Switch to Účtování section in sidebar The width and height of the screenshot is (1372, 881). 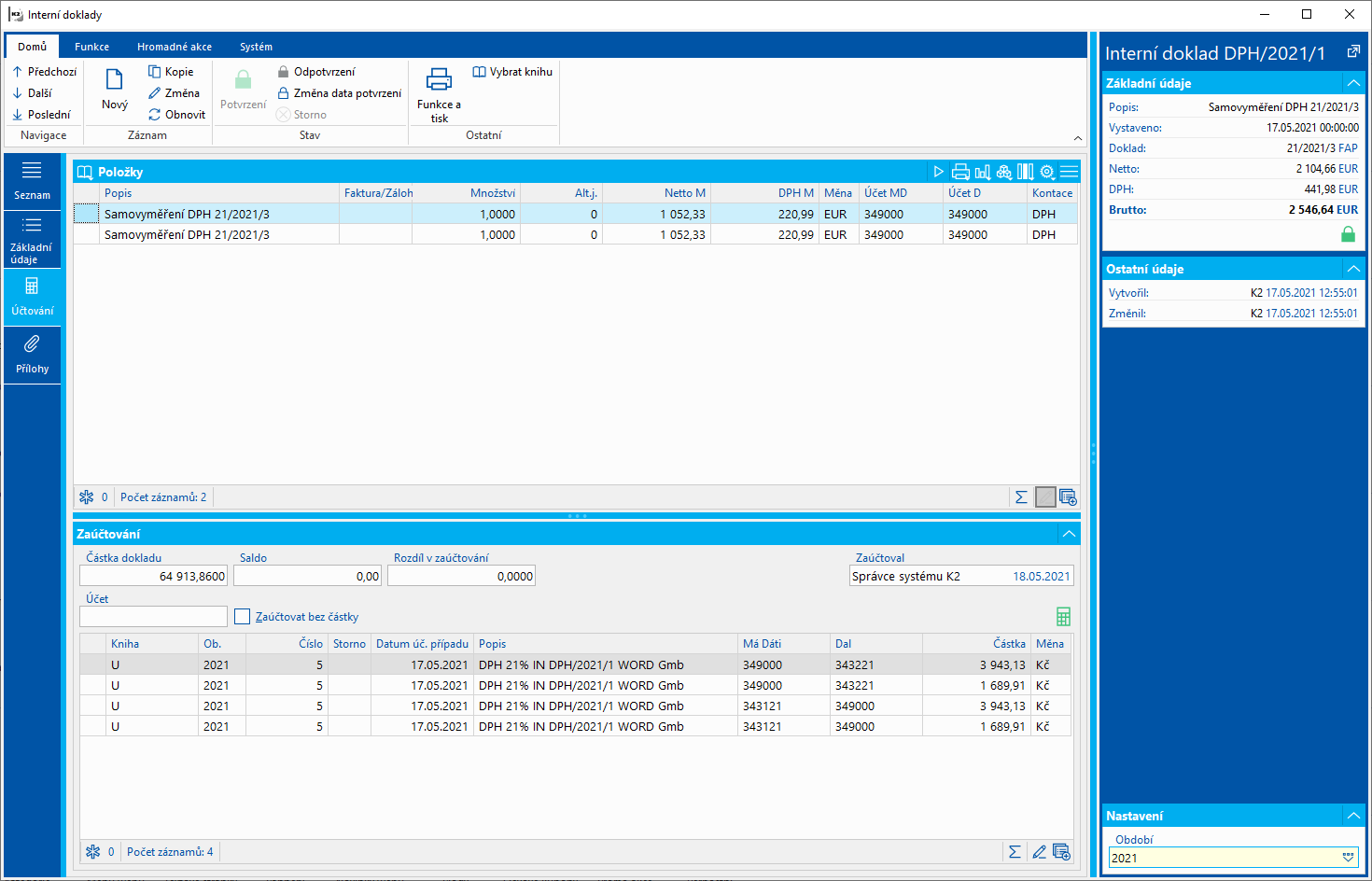click(x=32, y=297)
